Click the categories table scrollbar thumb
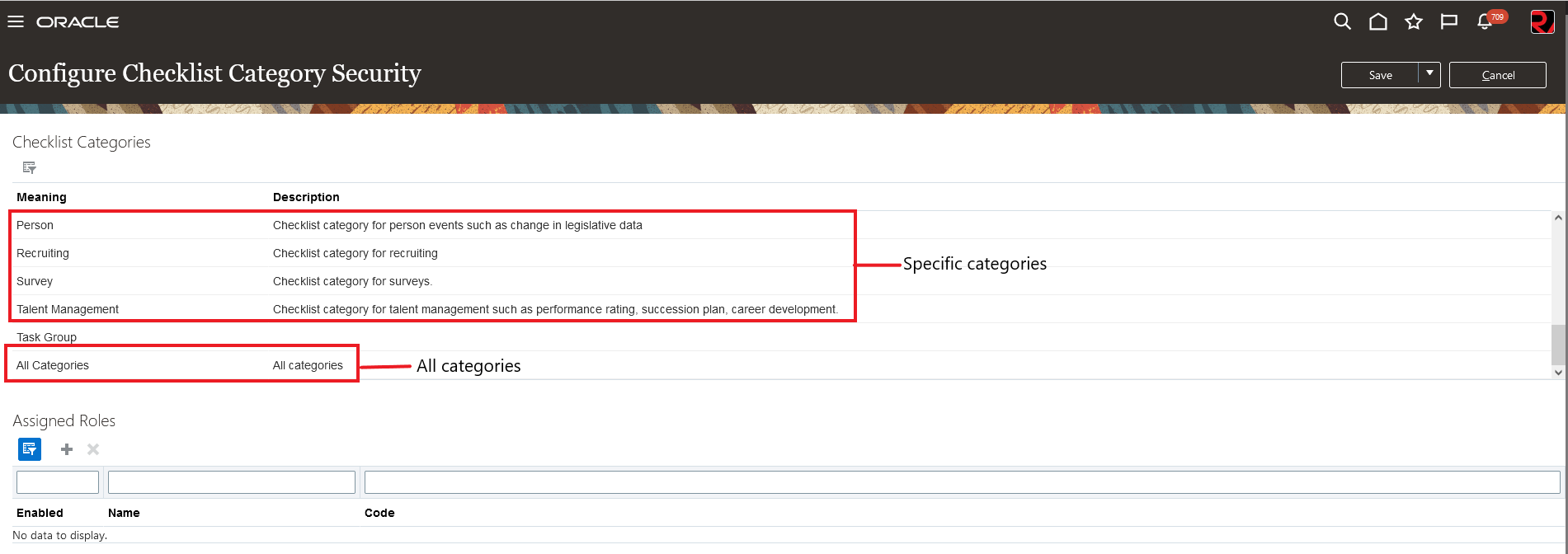The width and height of the screenshot is (1568, 554). (1558, 345)
